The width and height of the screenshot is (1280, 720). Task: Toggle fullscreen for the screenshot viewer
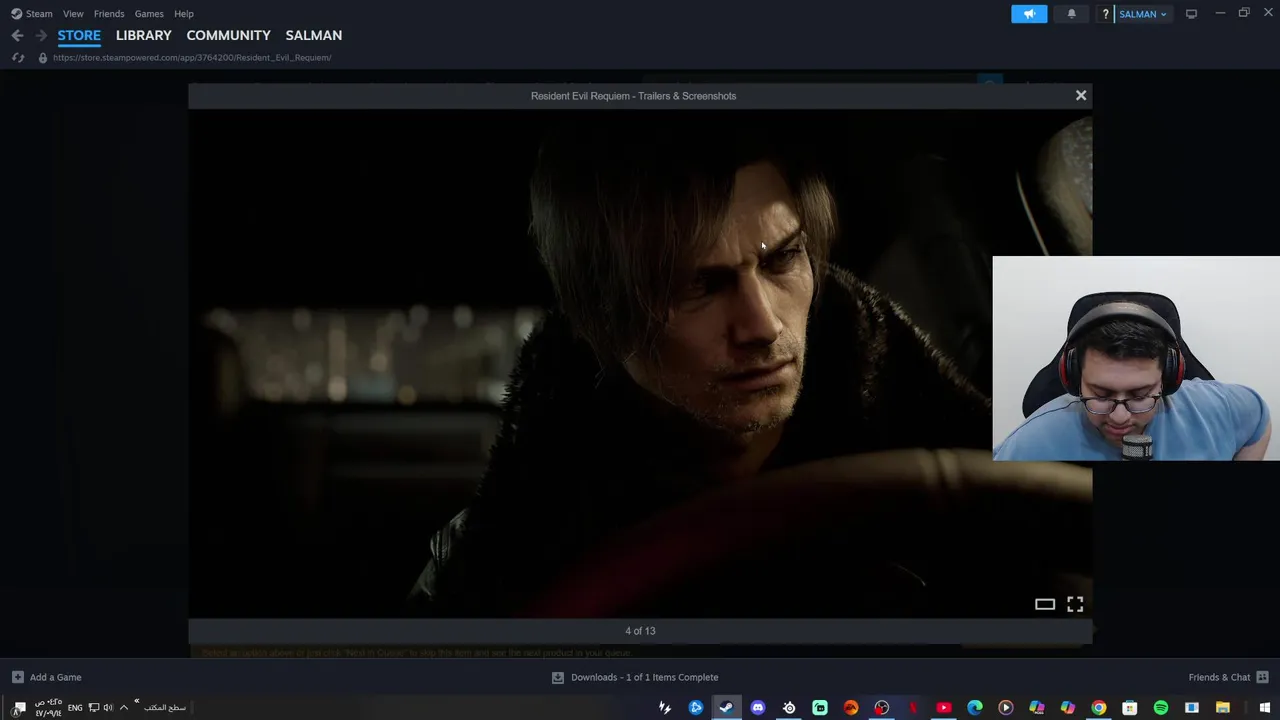click(x=1075, y=604)
